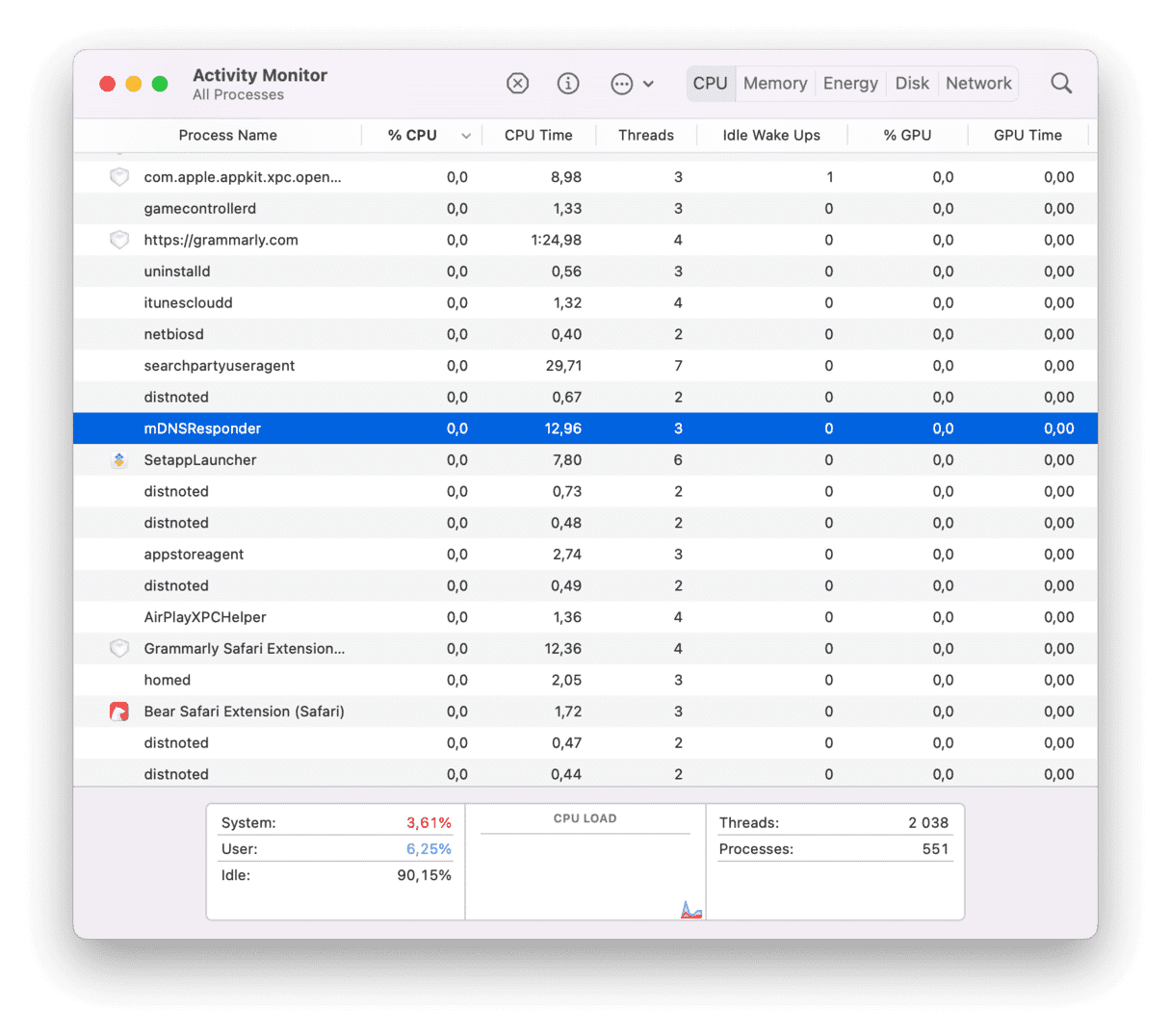Toggle sort order arrow in % CPU column
This screenshot has width=1171, height=1036.
tap(466, 136)
